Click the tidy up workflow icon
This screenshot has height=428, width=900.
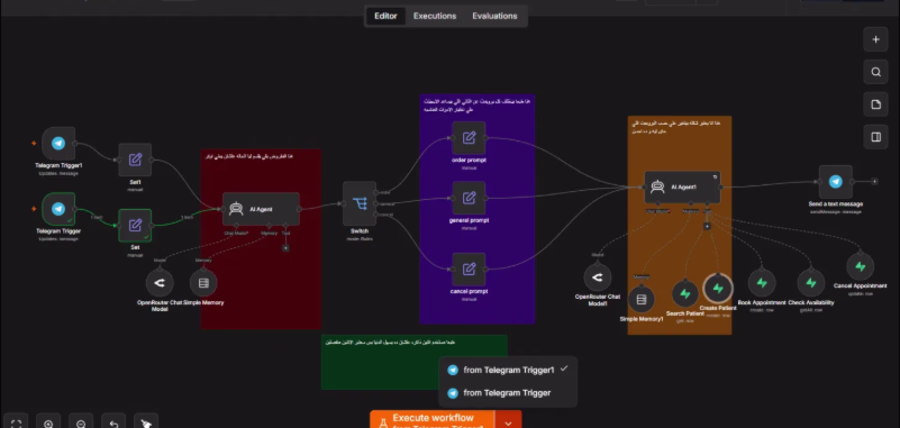pos(146,423)
